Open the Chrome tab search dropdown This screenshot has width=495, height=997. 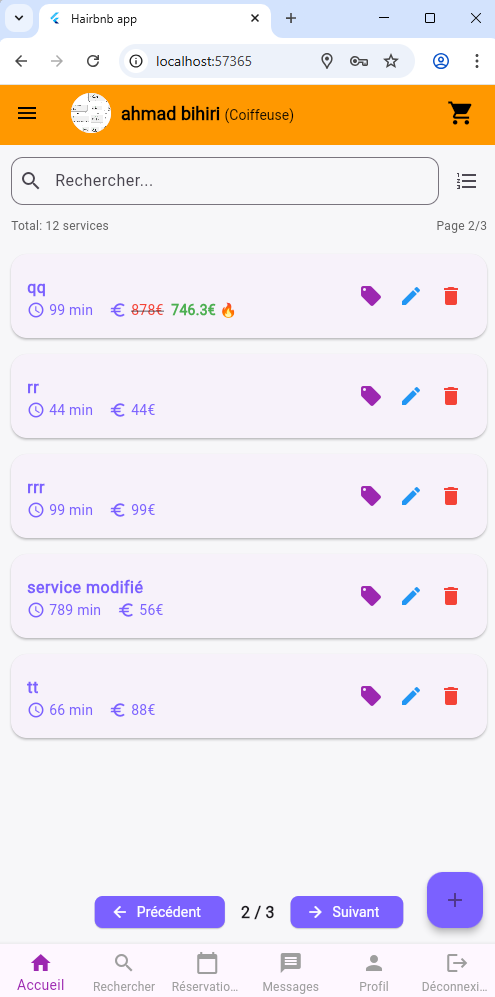[19, 18]
